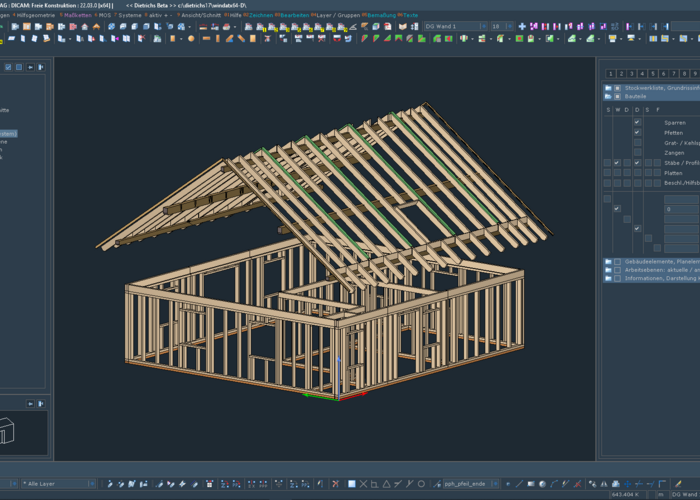Viewport: 700px width, 500px height.
Task: Select tab number 8 in right panel
Action: [x=684, y=74]
